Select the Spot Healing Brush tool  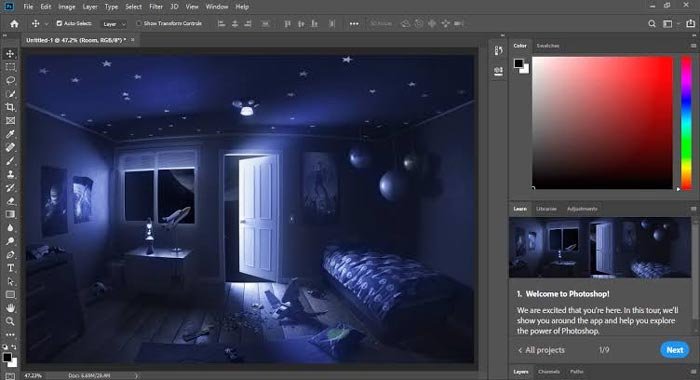[x=10, y=147]
